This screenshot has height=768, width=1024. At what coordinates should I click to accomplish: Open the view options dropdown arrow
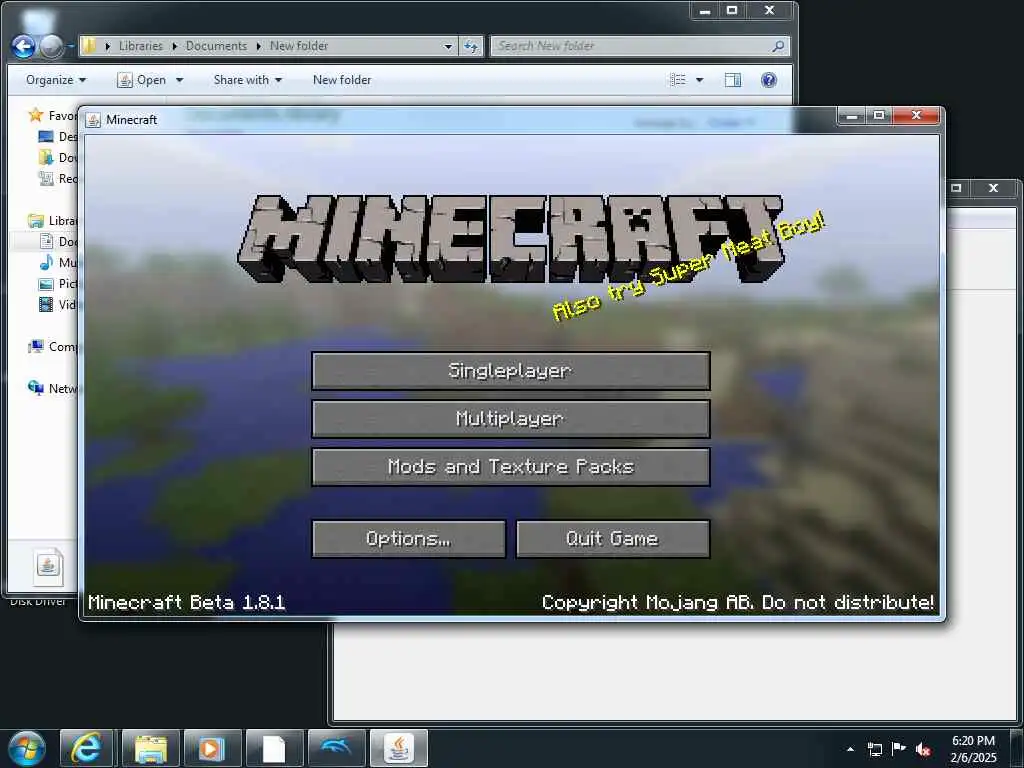[699, 80]
